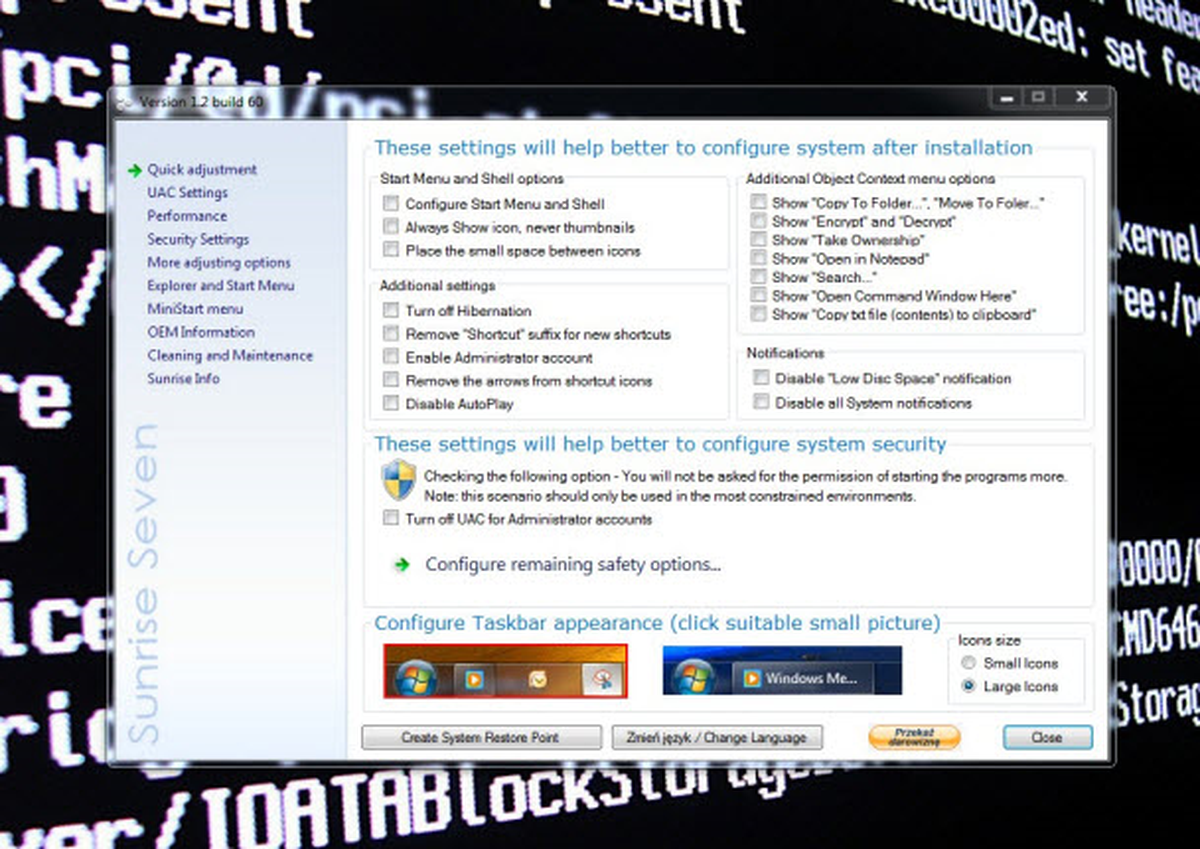The image size is (1200, 849).
Task: Open the Performance section
Action: [187, 216]
